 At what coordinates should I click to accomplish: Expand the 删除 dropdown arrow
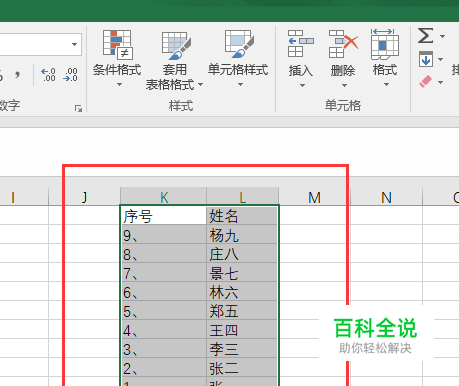pyautogui.click(x=344, y=86)
